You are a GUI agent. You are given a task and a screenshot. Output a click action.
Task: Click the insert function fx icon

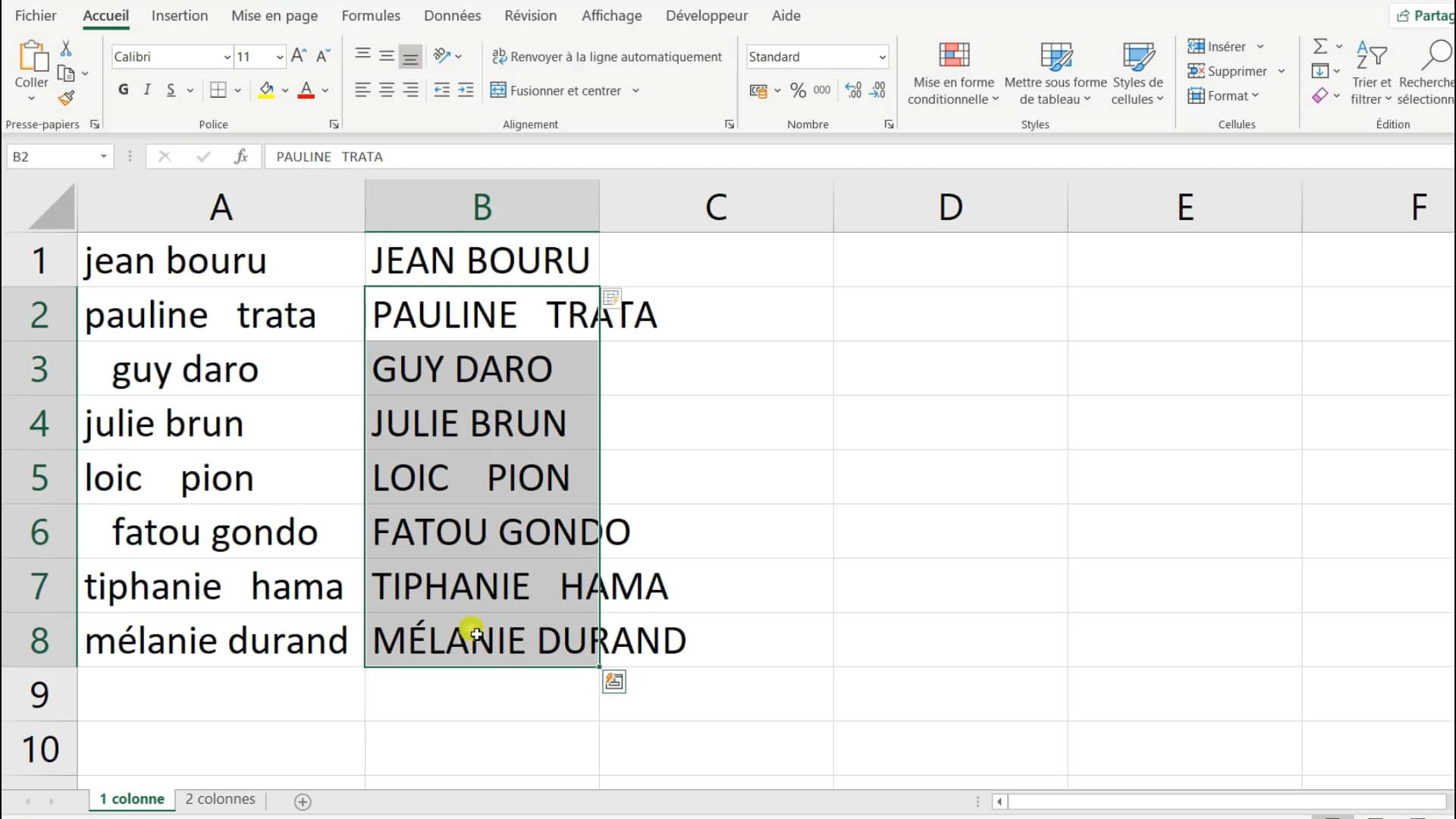[x=241, y=156]
